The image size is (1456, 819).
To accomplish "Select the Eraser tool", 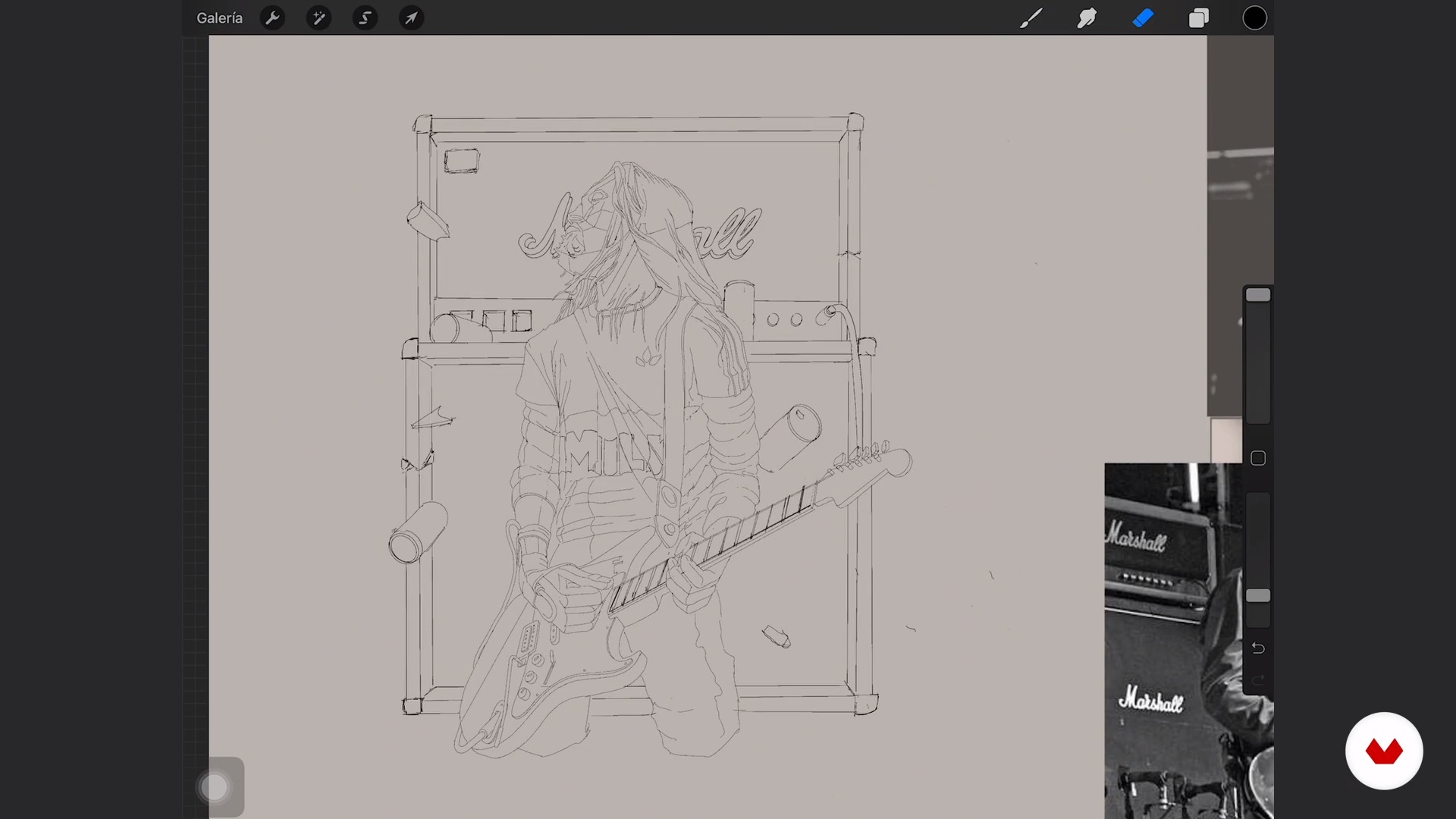I will click(x=1143, y=18).
